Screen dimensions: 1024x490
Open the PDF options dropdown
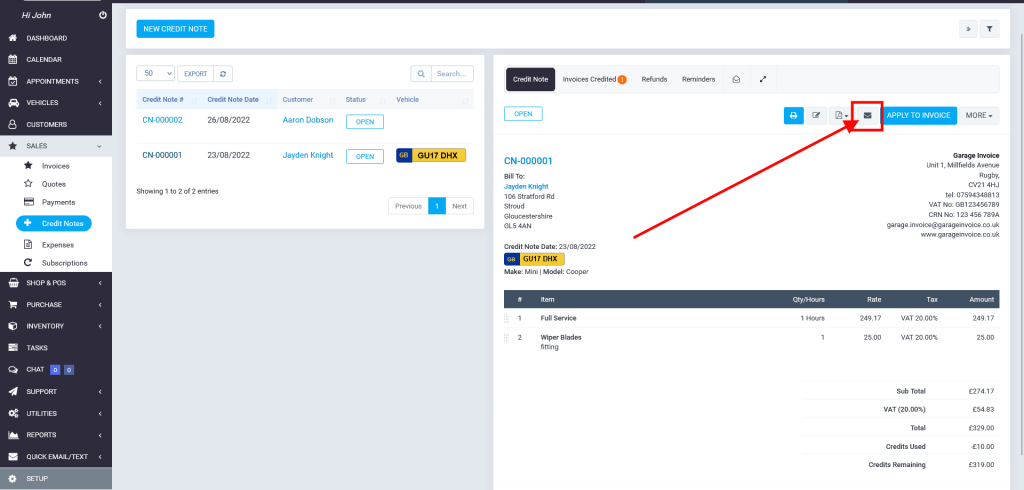[841, 115]
